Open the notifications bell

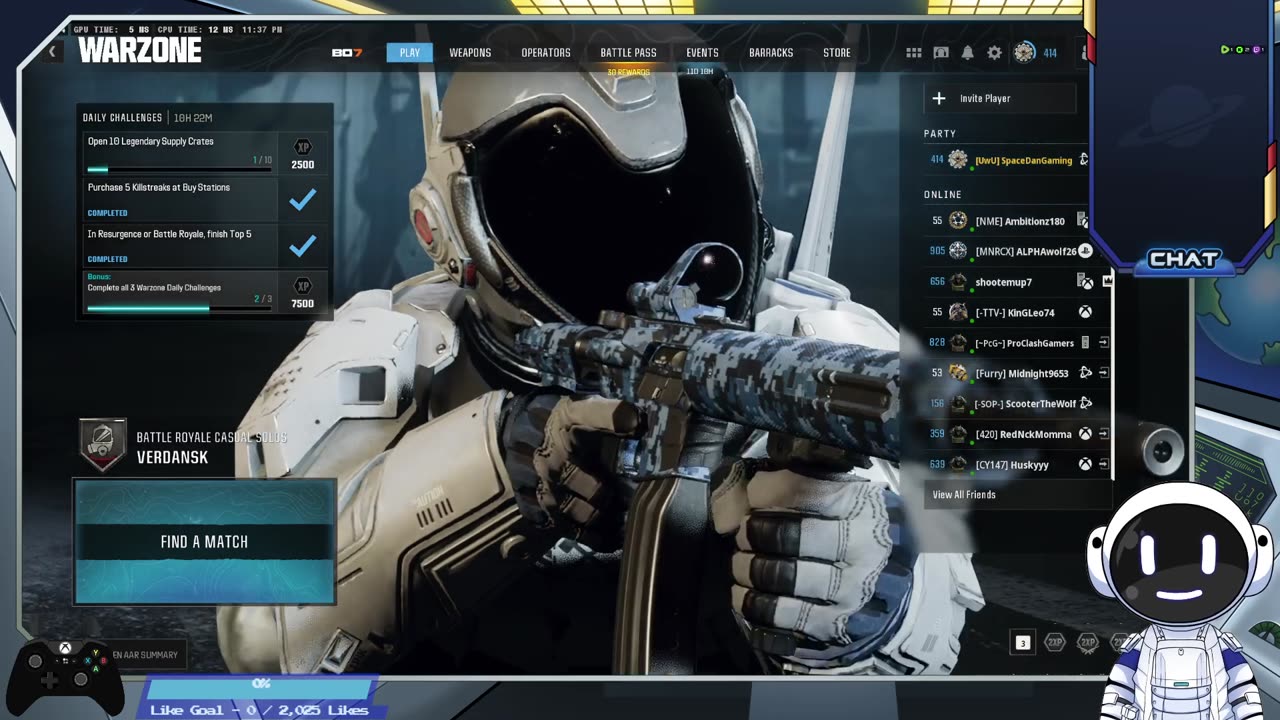967,53
